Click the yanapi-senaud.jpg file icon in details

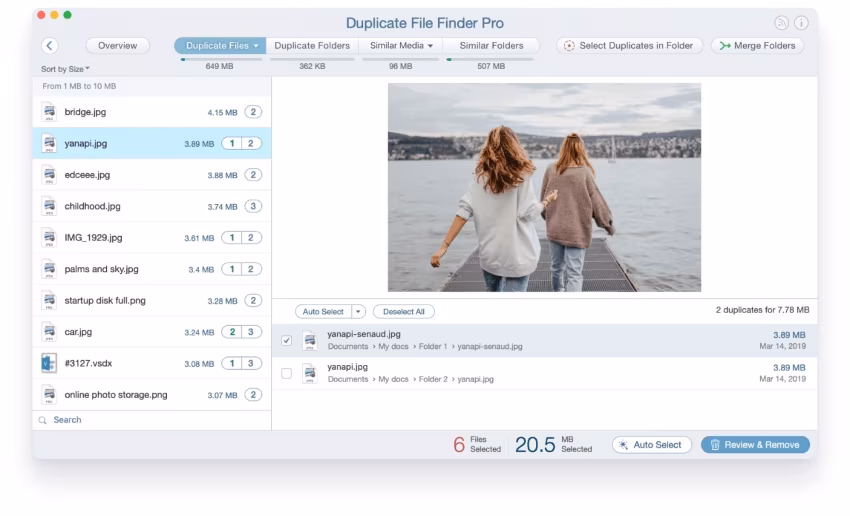pos(310,340)
